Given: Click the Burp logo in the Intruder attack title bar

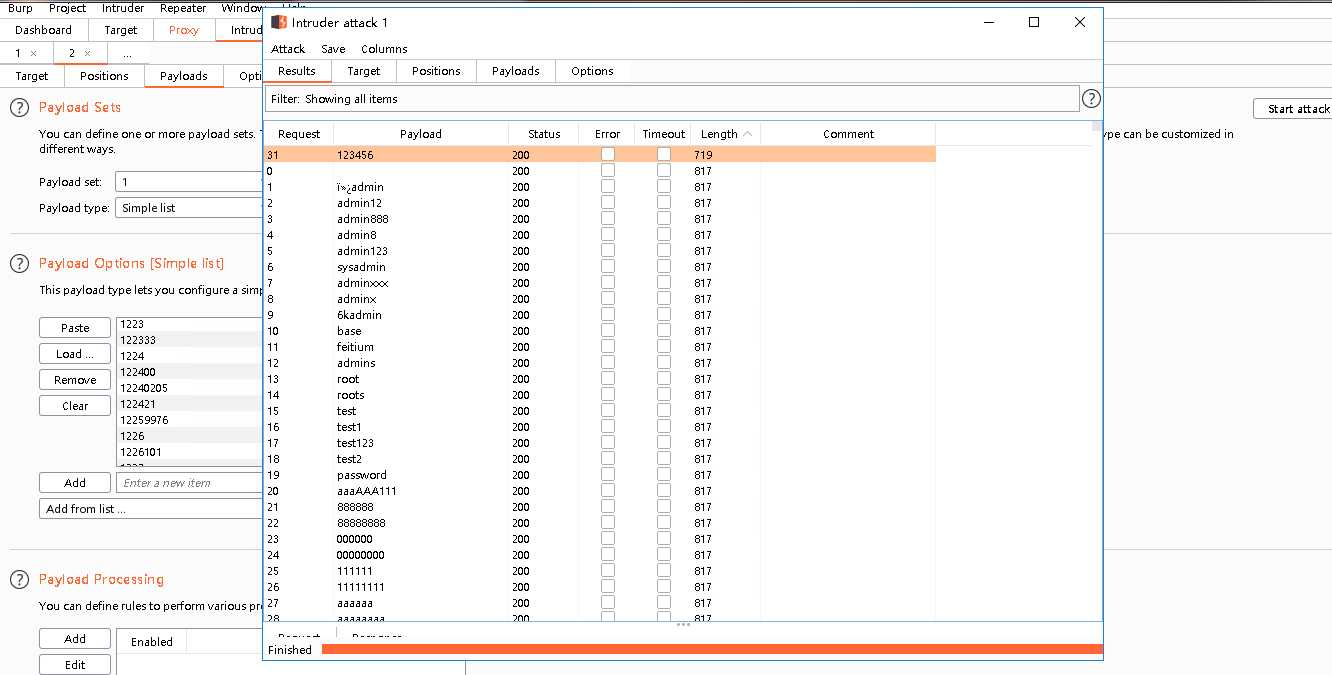Looking at the screenshot, I should coord(279,22).
